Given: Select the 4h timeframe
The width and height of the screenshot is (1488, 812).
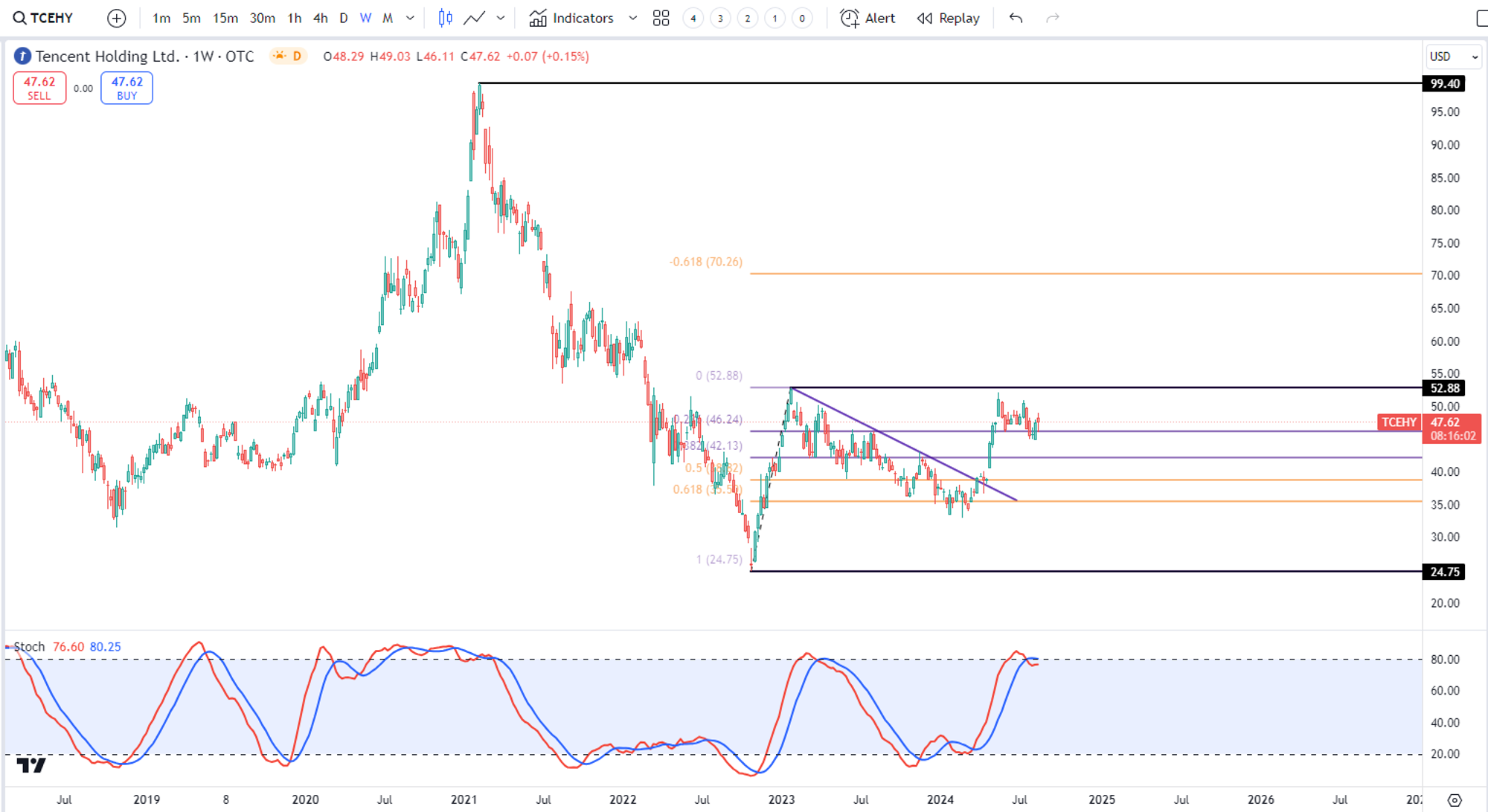Looking at the screenshot, I should (x=320, y=18).
